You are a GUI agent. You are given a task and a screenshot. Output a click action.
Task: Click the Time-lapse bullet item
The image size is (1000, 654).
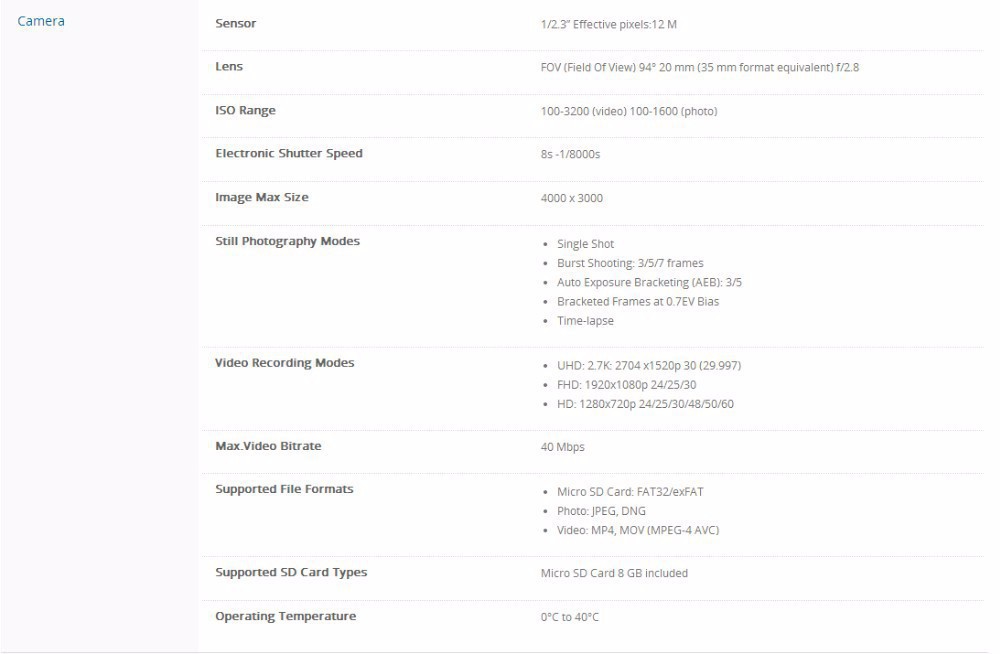click(585, 321)
